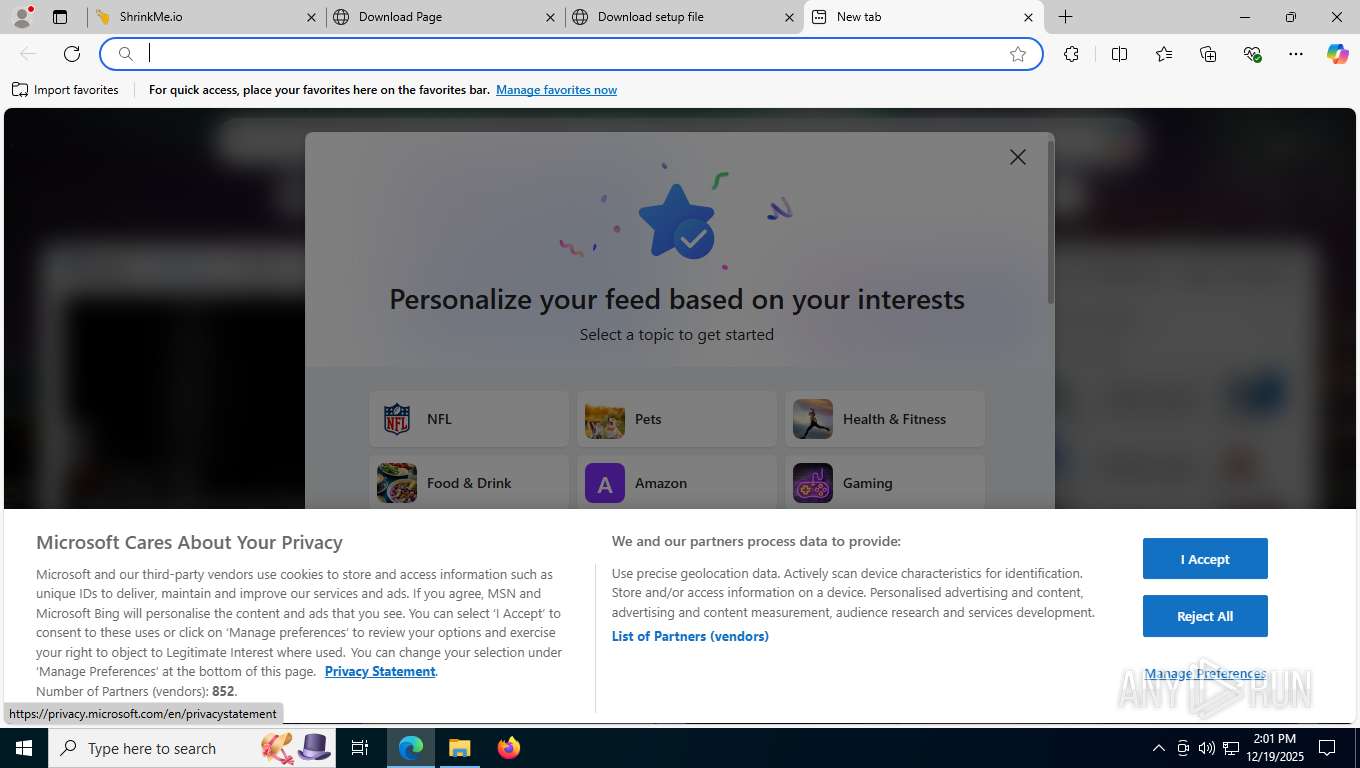Open the Privacy Statement link

click(380, 671)
